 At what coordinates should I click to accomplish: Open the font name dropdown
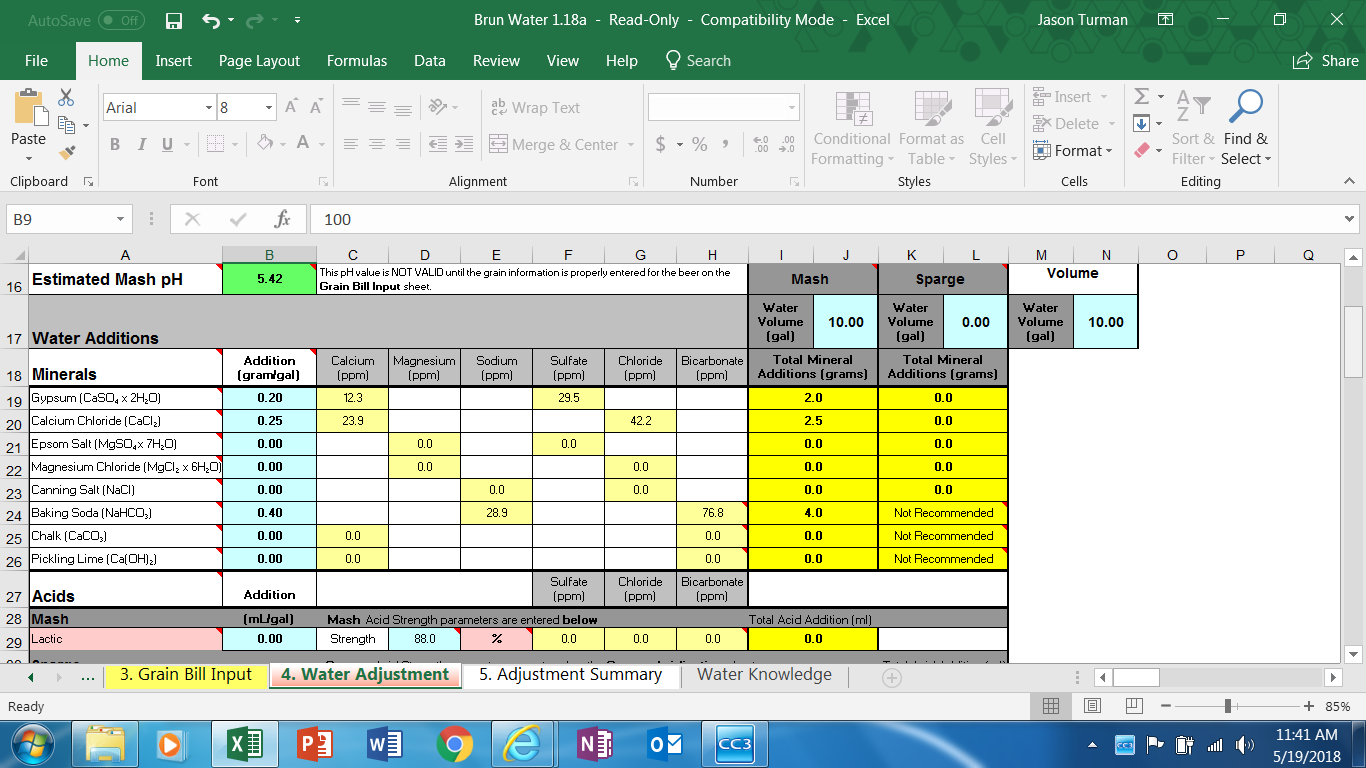click(209, 108)
